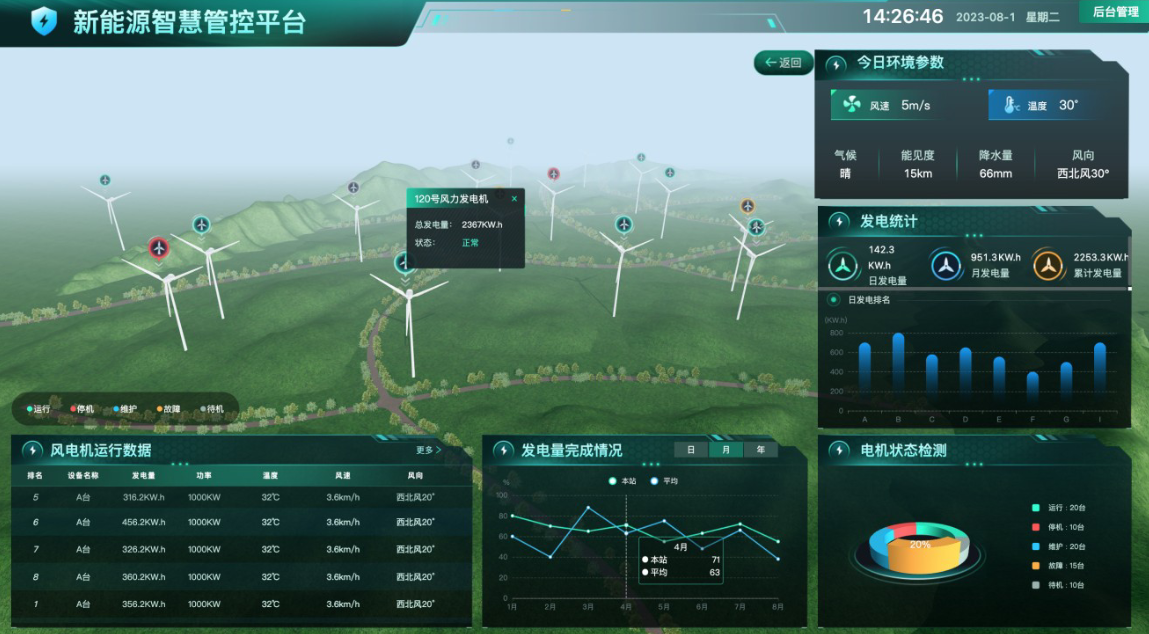Click bar B in daily ranking chart
Viewport: 1149px width, 634px height.
coord(898,365)
